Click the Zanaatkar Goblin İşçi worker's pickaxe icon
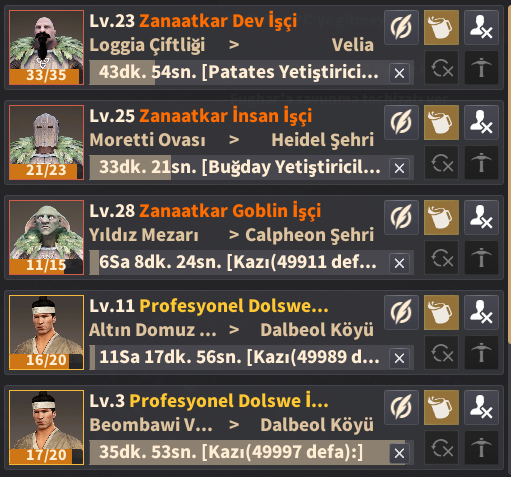This screenshot has height=477, width=511. point(481,258)
